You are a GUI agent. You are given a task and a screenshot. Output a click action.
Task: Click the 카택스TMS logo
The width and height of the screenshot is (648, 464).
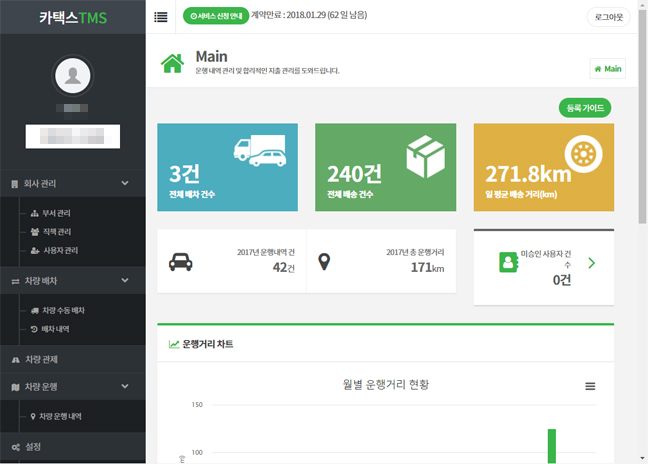click(73, 17)
